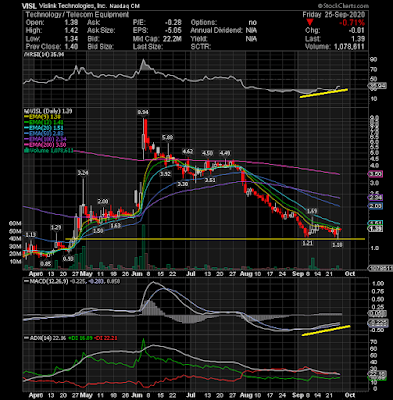Image resolution: width=393 pixels, height=400 pixels.
Task: Click the -0.71% percent change value
Action: coord(352,23)
